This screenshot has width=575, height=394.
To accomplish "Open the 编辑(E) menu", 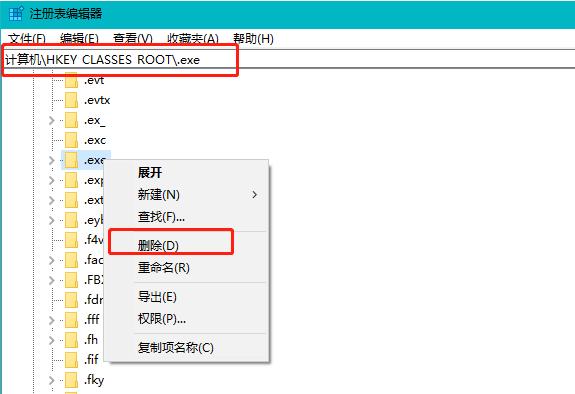I will [79, 39].
